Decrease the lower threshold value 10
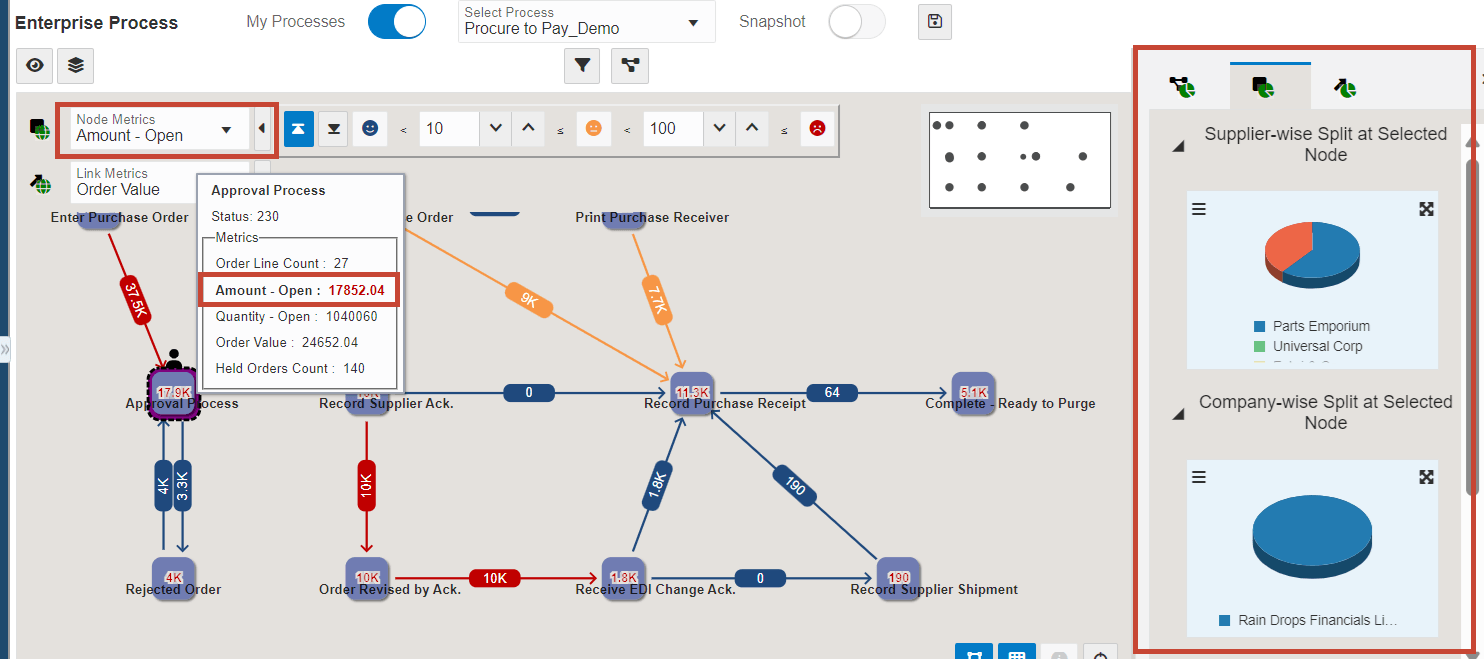The image size is (1484, 659). click(x=495, y=128)
